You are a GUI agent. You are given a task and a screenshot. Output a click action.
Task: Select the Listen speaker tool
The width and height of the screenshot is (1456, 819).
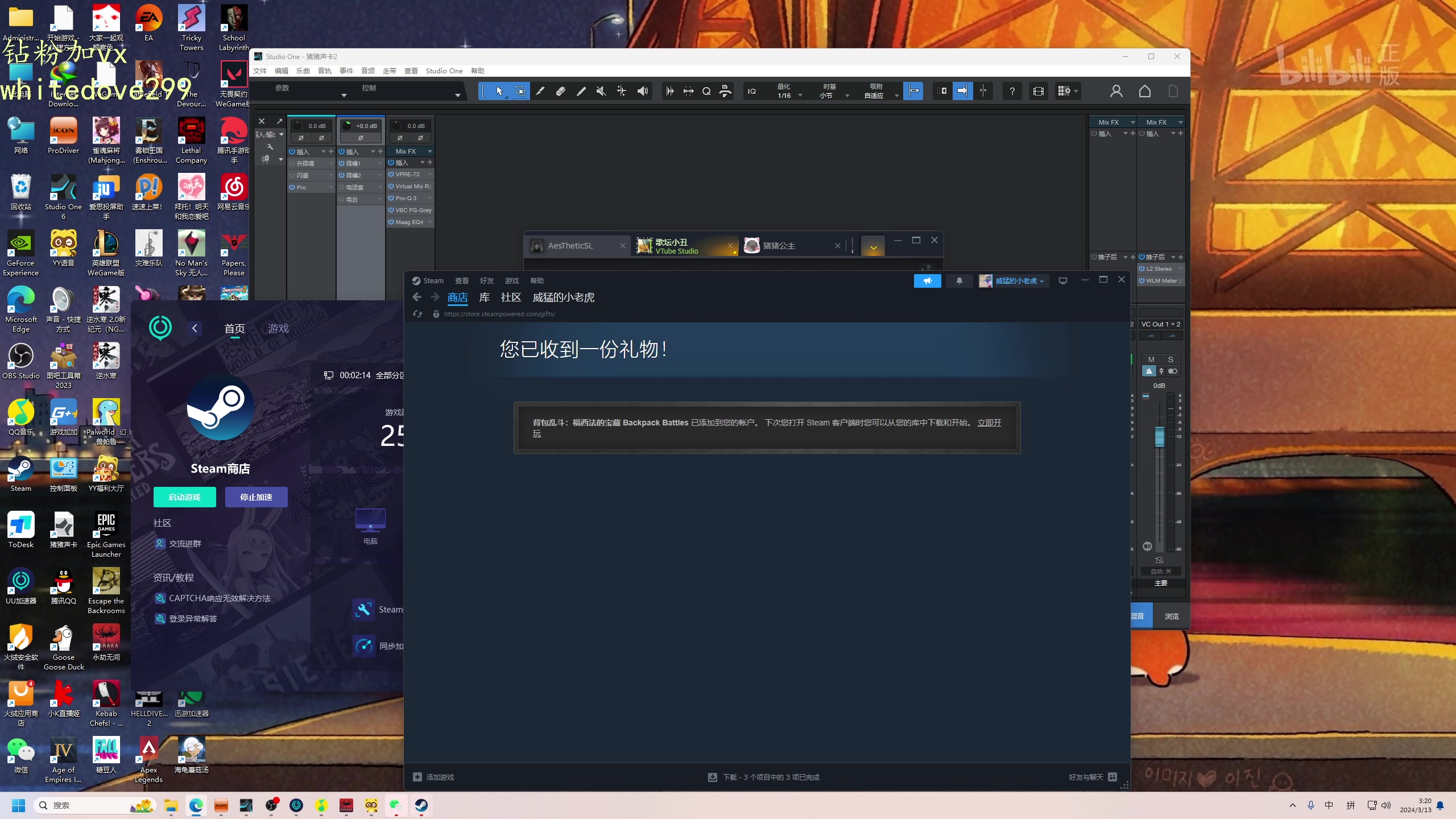point(642,91)
